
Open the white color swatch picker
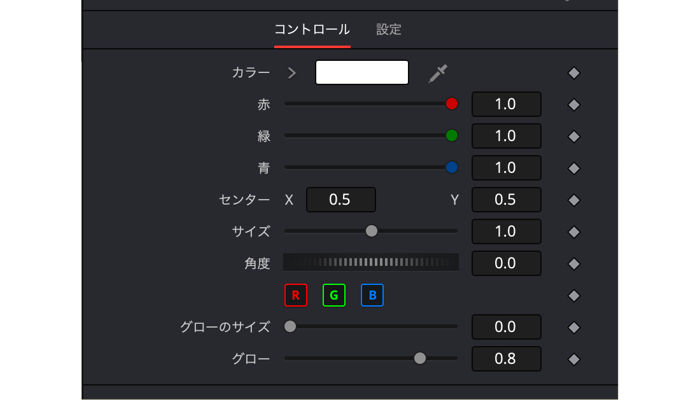362,72
